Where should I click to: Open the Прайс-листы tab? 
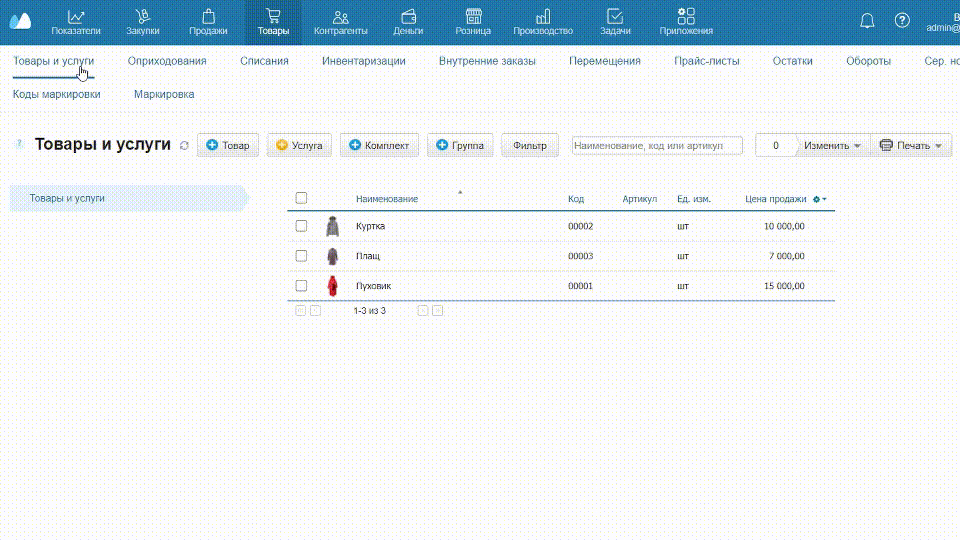tap(706, 61)
